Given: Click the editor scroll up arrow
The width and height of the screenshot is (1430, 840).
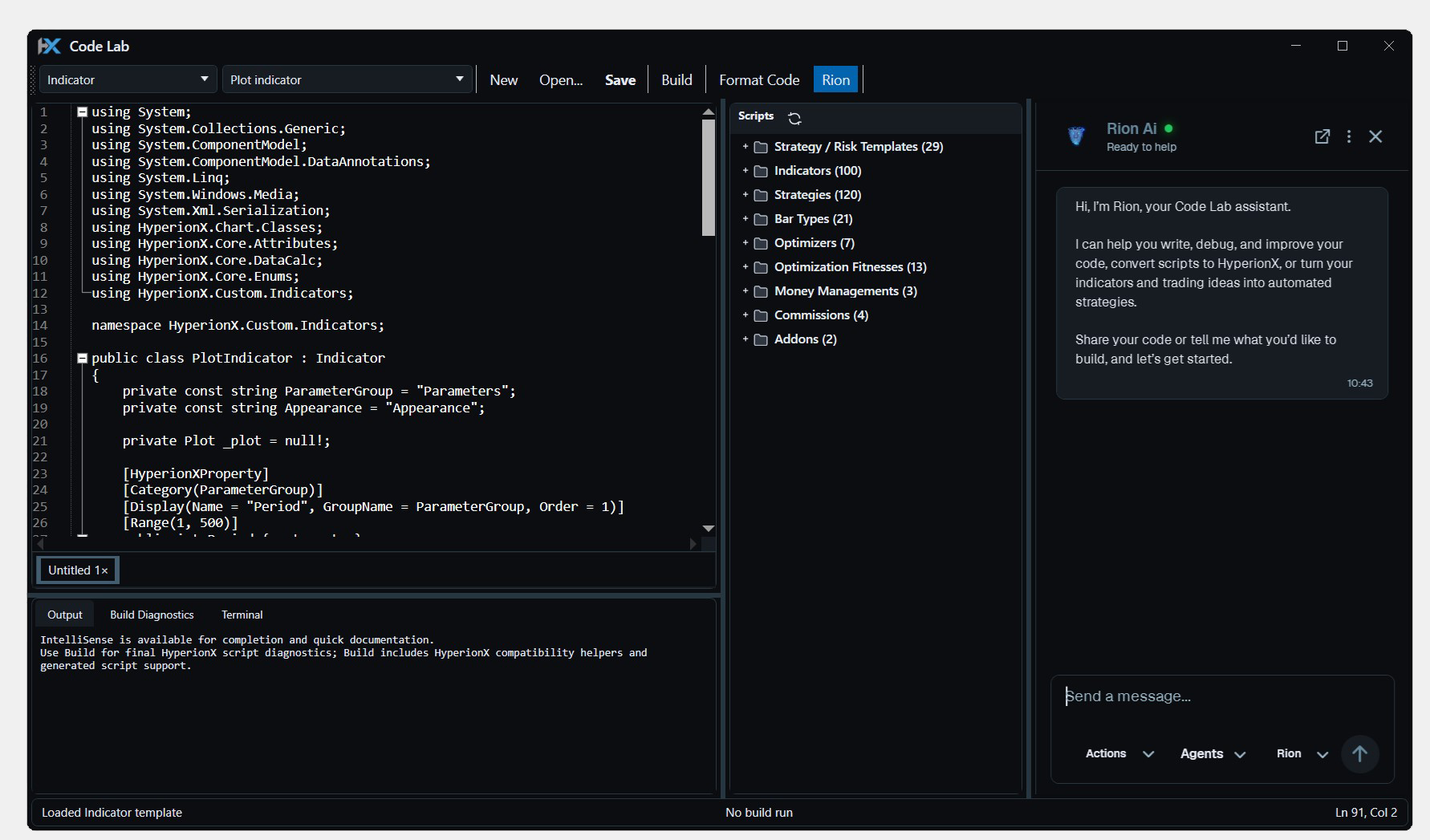Looking at the screenshot, I should (709, 112).
